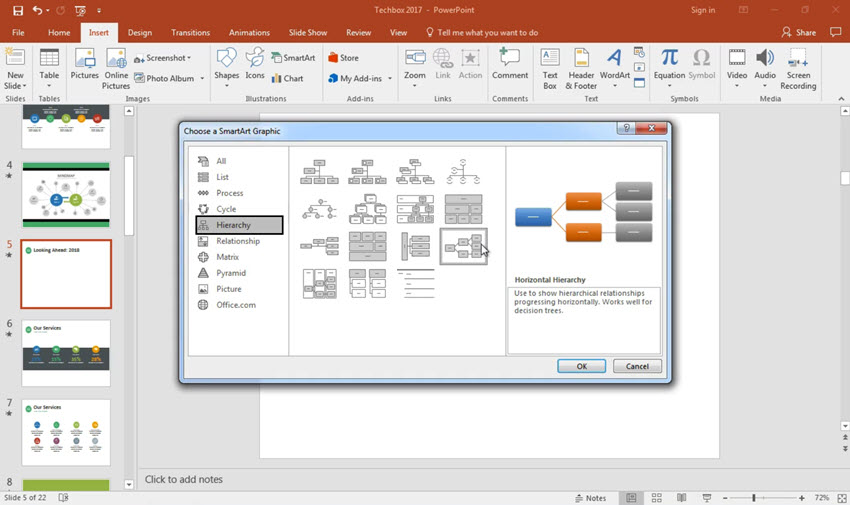Viewport: 850px width, 505px height.
Task: Open the Transitions ribbon tab
Action: pos(190,32)
